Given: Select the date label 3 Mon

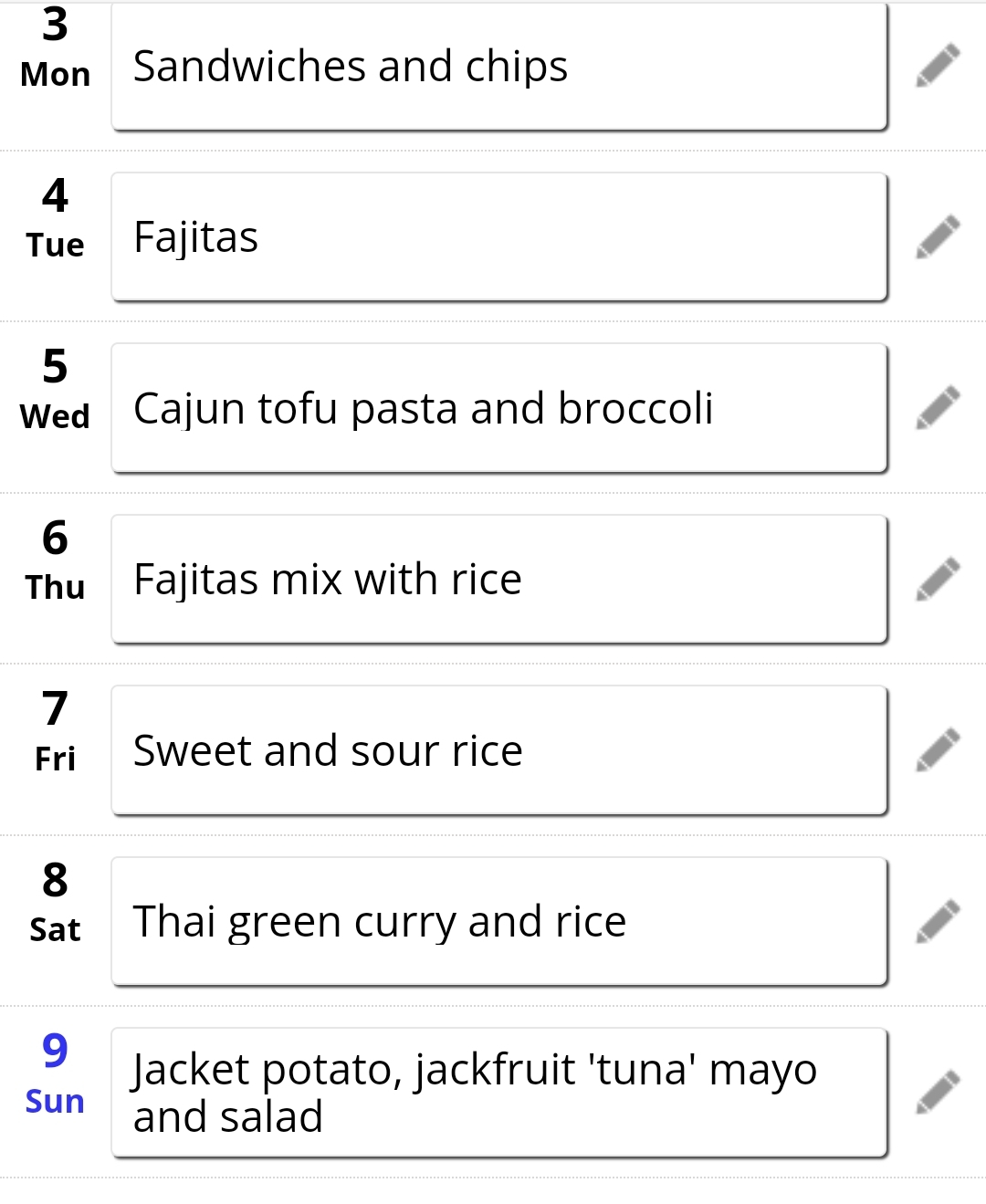Looking at the screenshot, I should coord(56,47).
